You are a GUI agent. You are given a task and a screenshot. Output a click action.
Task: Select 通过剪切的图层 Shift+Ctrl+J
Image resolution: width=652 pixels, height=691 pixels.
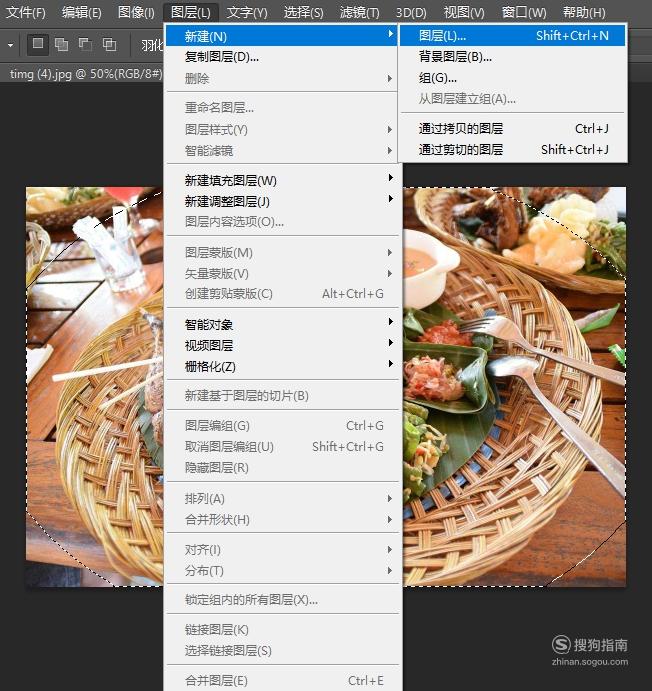tap(512, 149)
